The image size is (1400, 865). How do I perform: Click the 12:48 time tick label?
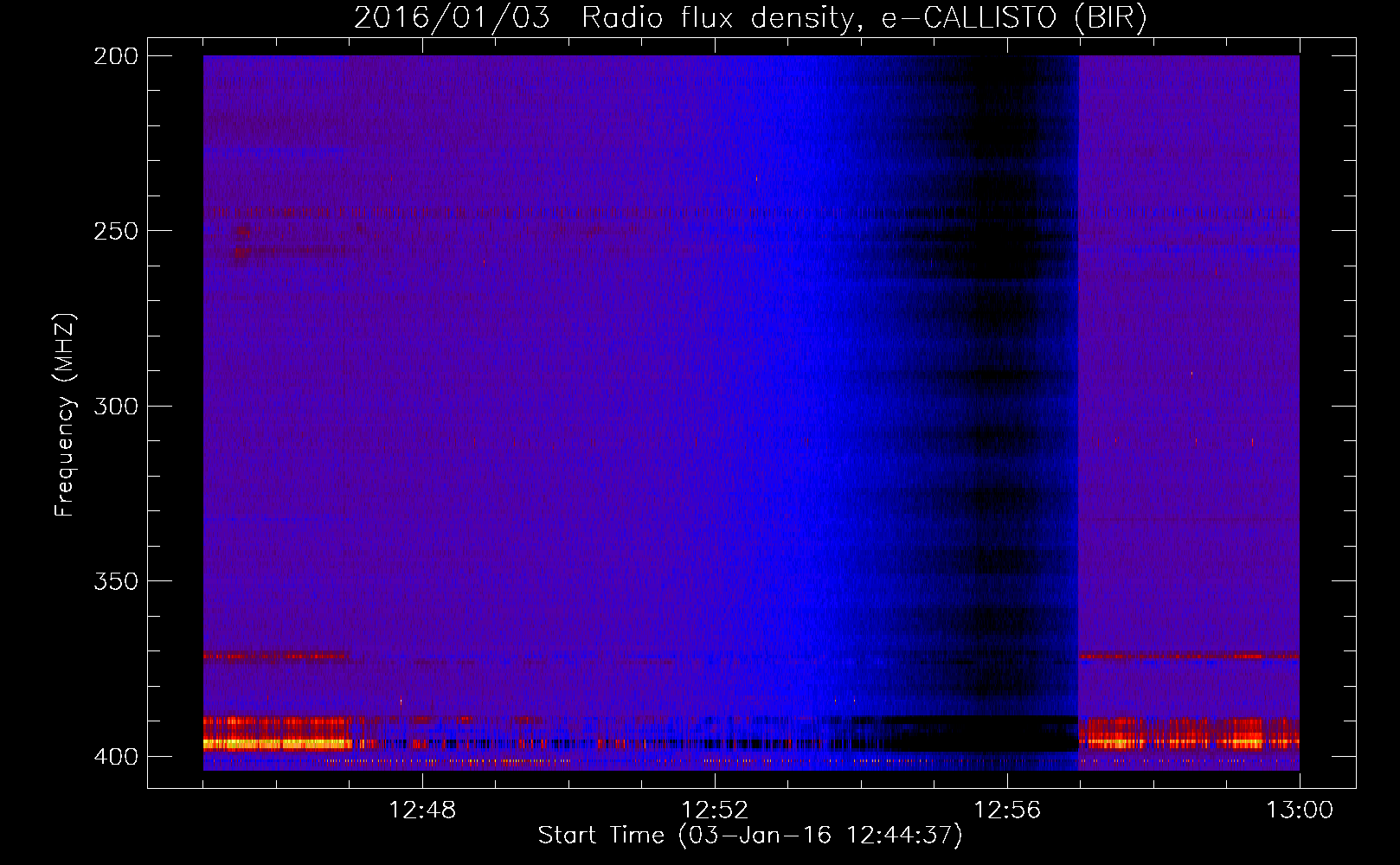pos(422,811)
